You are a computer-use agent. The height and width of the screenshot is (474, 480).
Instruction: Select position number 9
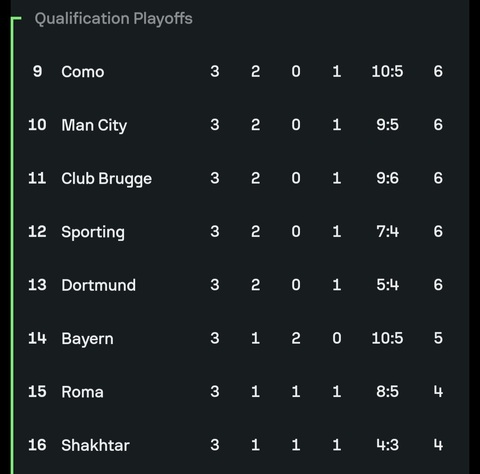click(37, 71)
